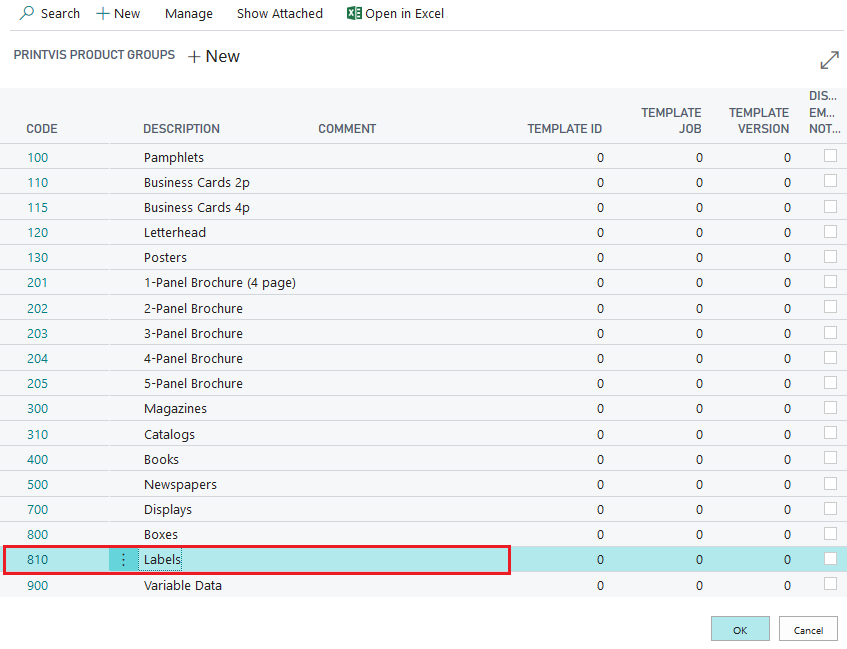Toggle the checkbox in the Labels row
Image resolution: width=847 pixels, height=649 pixels.
click(x=830, y=559)
